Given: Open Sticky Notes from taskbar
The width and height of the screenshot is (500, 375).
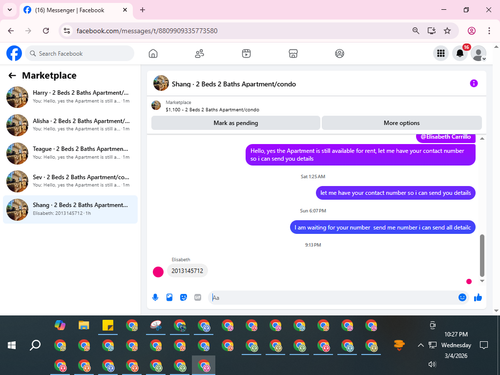Looking at the screenshot, I should click(108, 325).
